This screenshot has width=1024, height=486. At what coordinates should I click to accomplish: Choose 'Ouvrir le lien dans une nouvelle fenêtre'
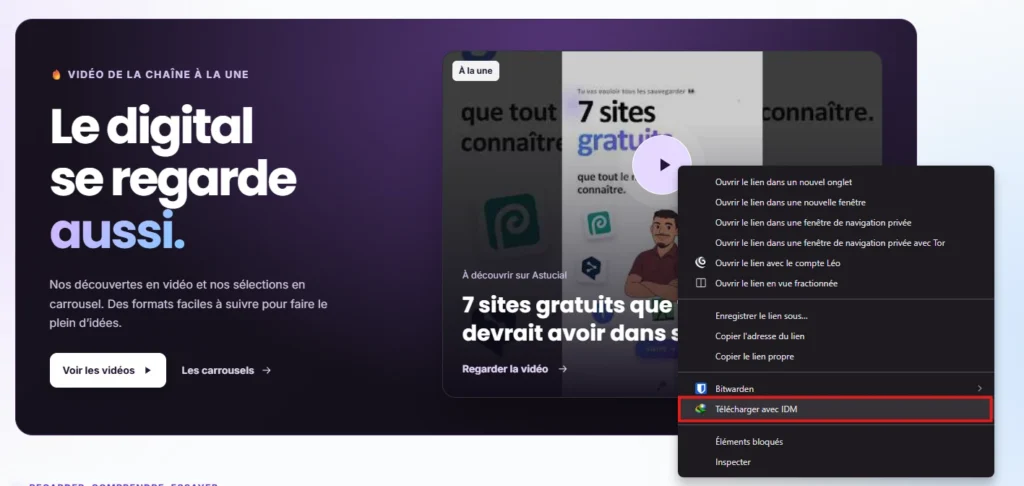[835, 202]
